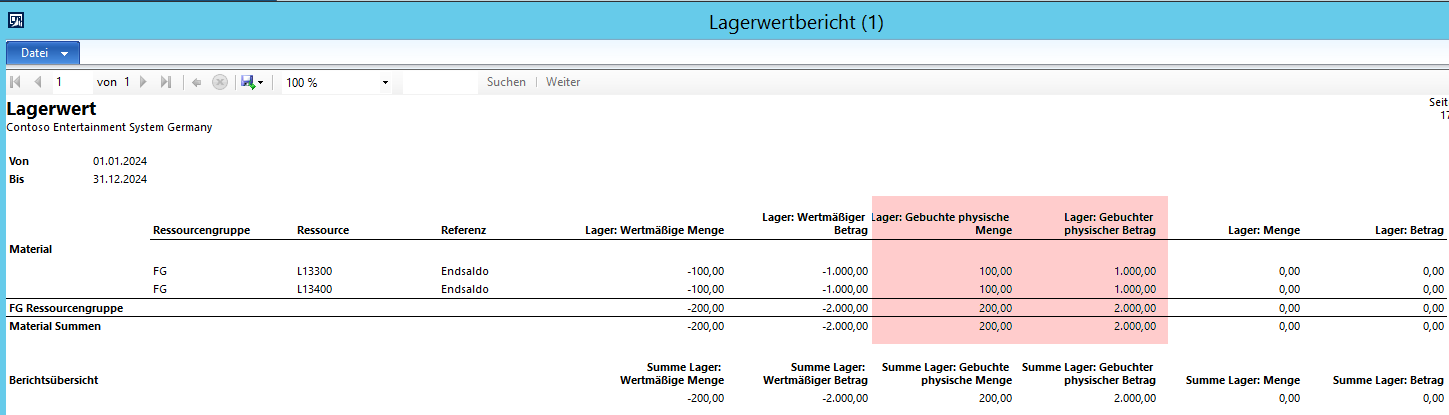Select resource L13300 in the report
The height and width of the screenshot is (415, 1449).
(x=314, y=271)
